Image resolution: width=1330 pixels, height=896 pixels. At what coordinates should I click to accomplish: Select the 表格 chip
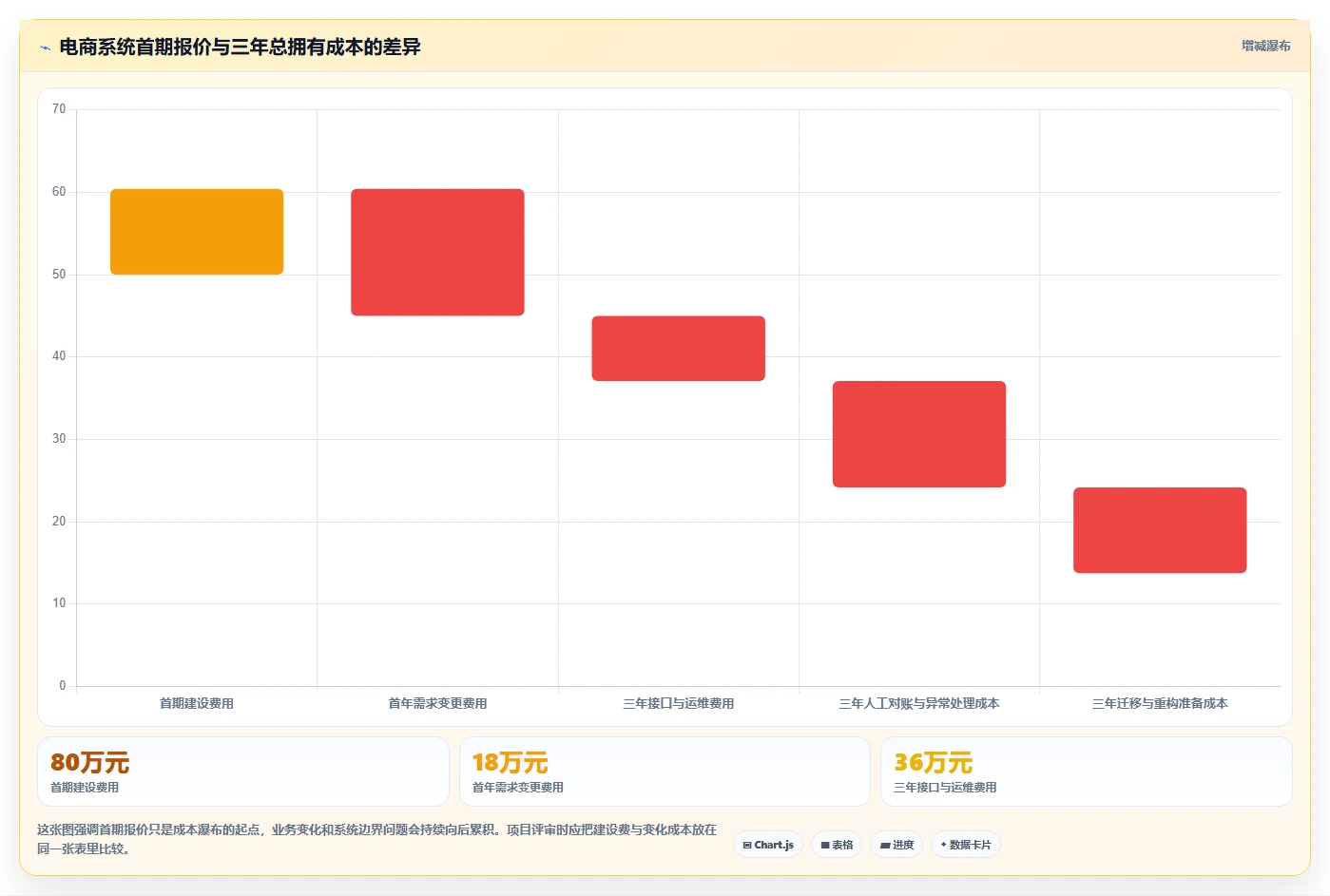tap(837, 845)
